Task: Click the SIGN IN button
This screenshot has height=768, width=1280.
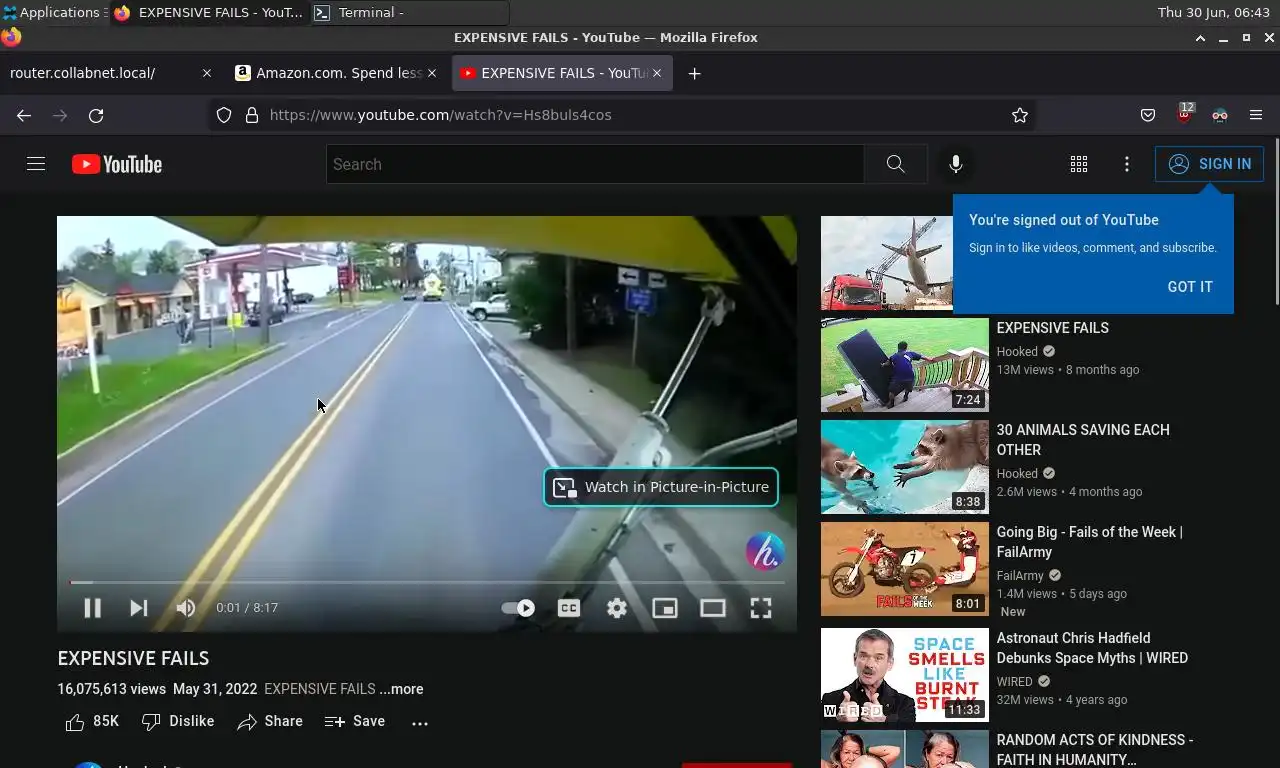Action: 1209,164
